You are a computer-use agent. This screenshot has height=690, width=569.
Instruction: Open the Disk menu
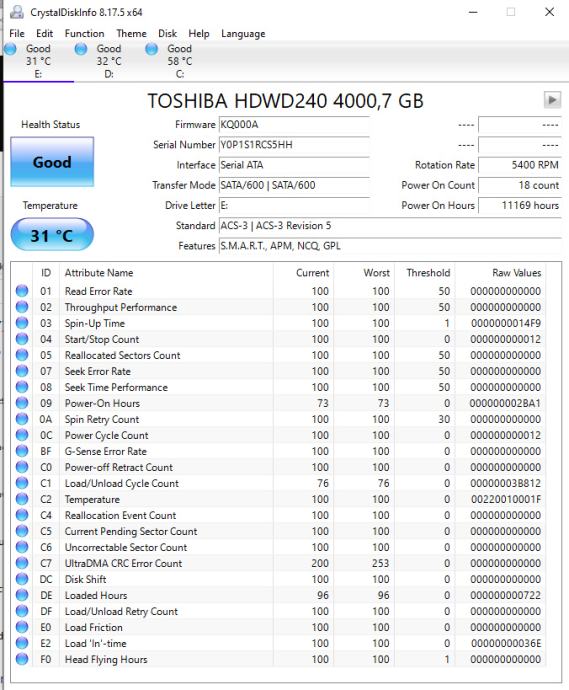167,33
